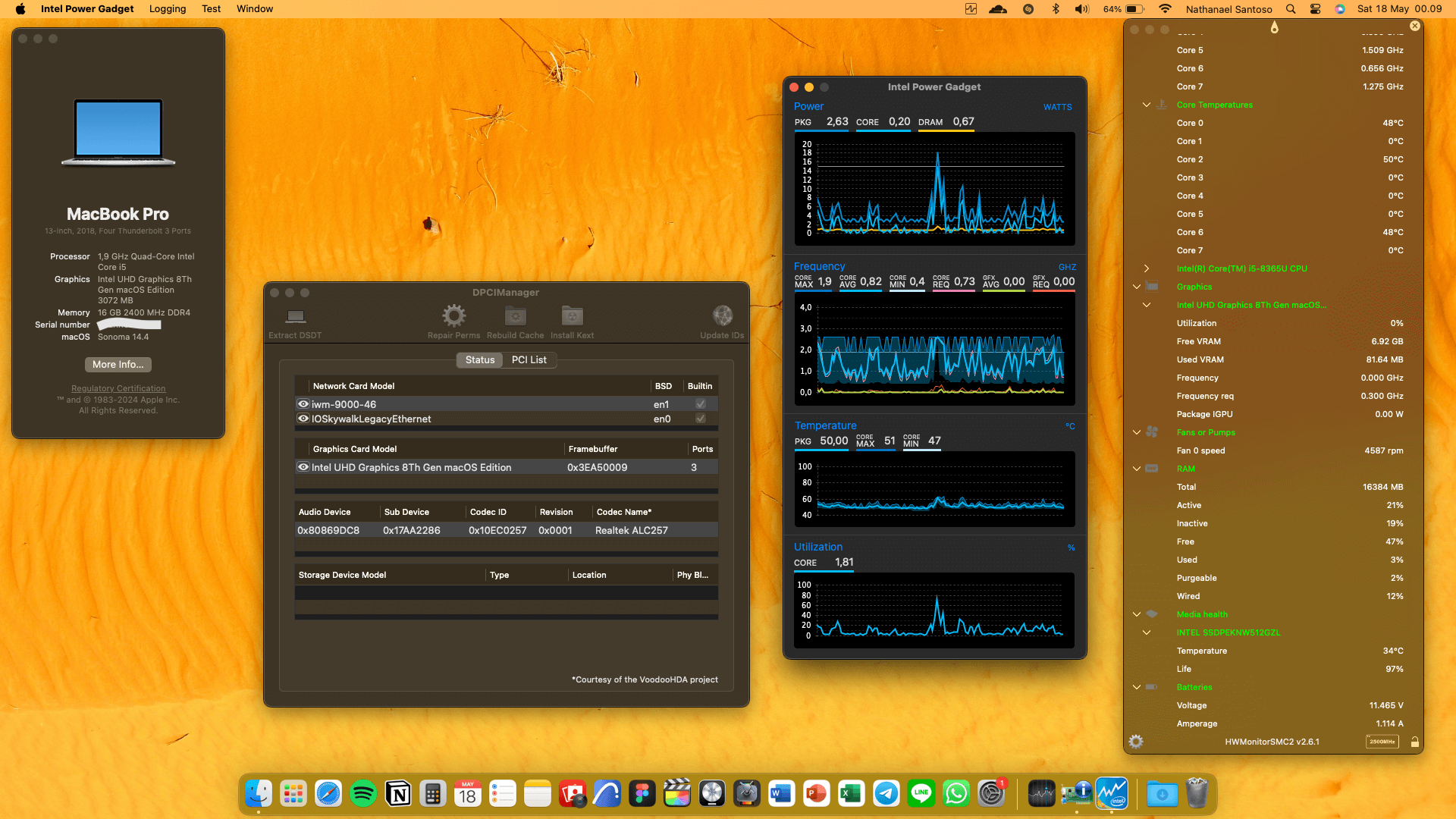Select the Repair Perms tool icon

pyautogui.click(x=453, y=315)
